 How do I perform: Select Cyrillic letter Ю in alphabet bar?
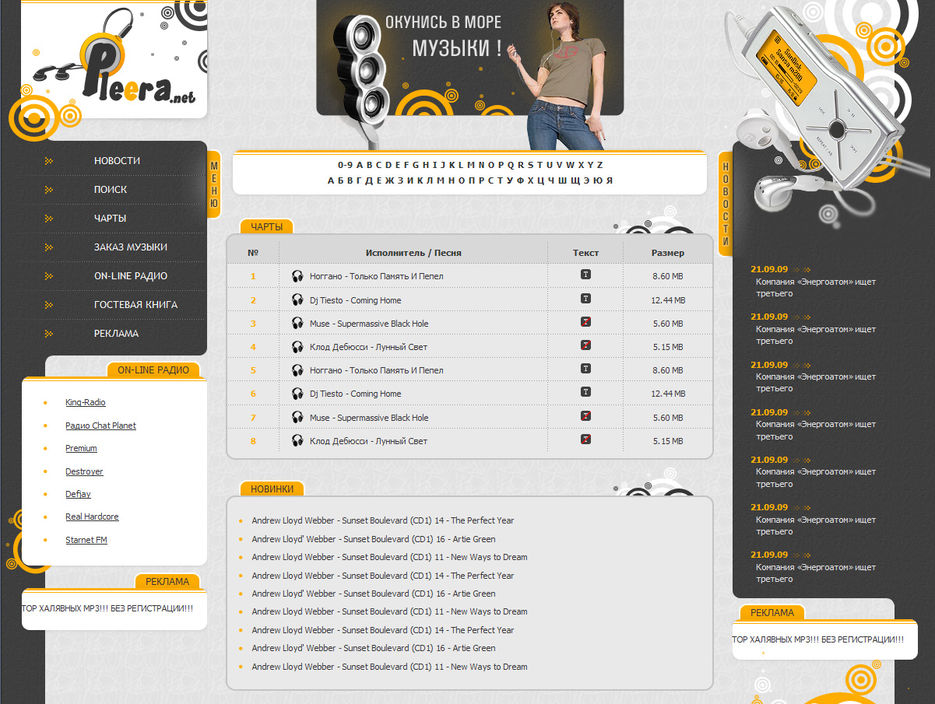click(597, 181)
